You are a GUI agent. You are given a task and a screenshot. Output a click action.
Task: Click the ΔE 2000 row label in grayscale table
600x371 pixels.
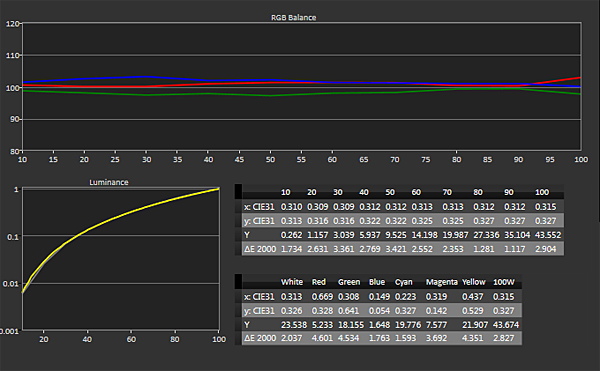[260, 249]
